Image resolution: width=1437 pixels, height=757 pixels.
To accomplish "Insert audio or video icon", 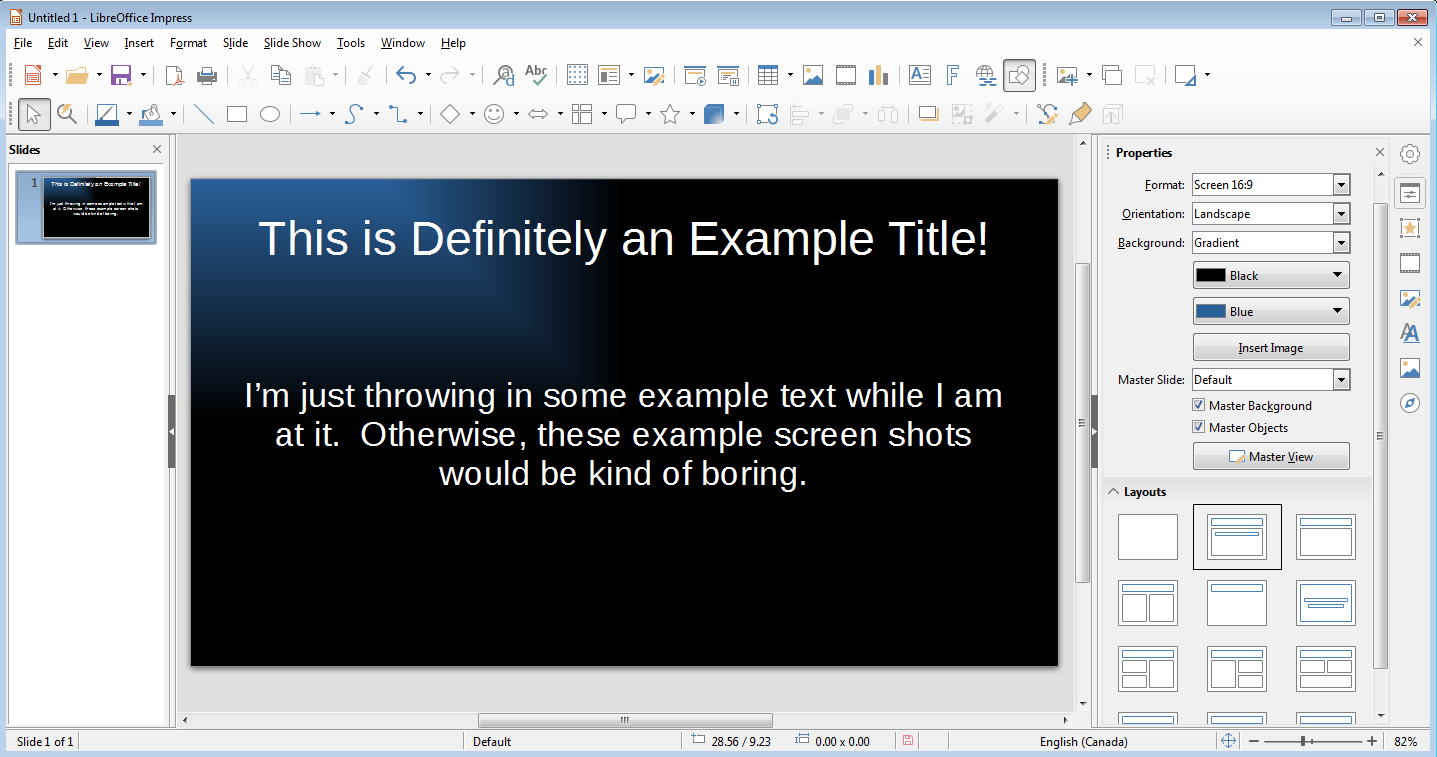I will 846,75.
